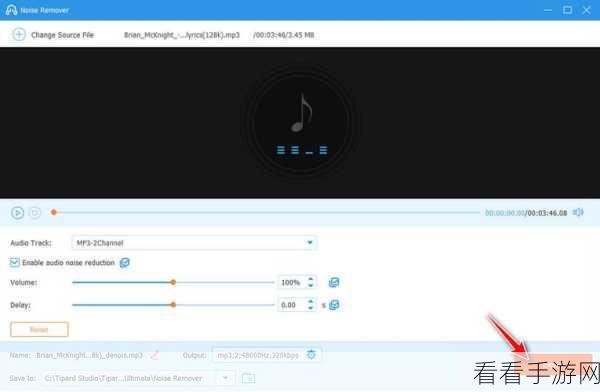Maximize the Noise Remover window
Viewport: 600px width, 392px height.
(567, 10)
